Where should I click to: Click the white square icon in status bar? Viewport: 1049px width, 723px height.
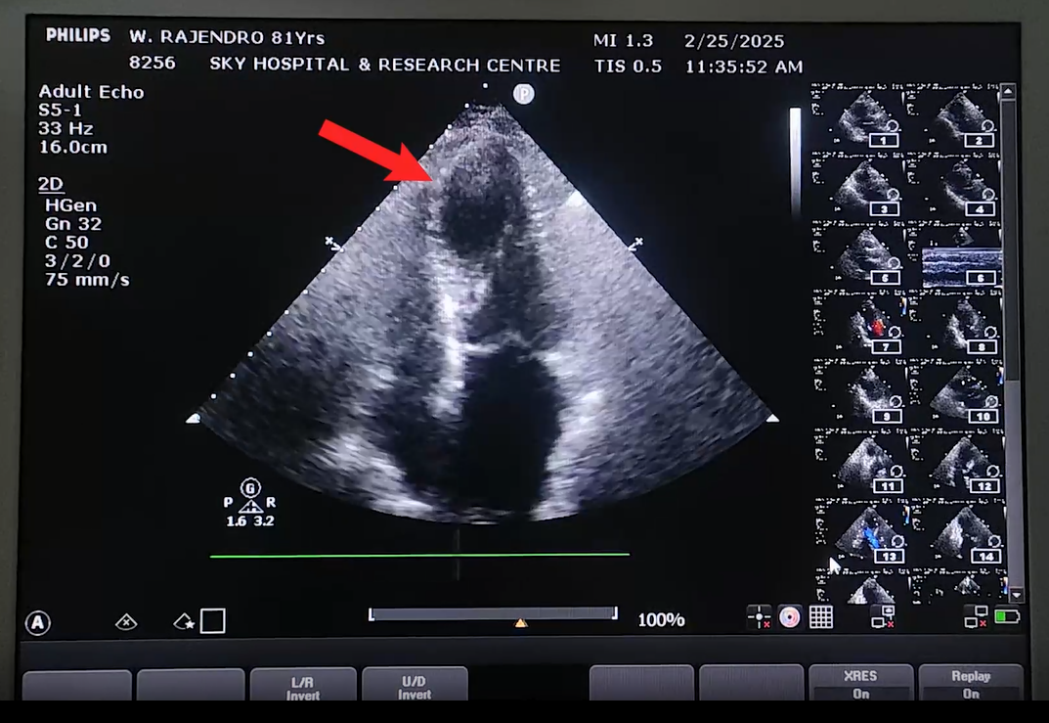pyautogui.click(x=212, y=622)
